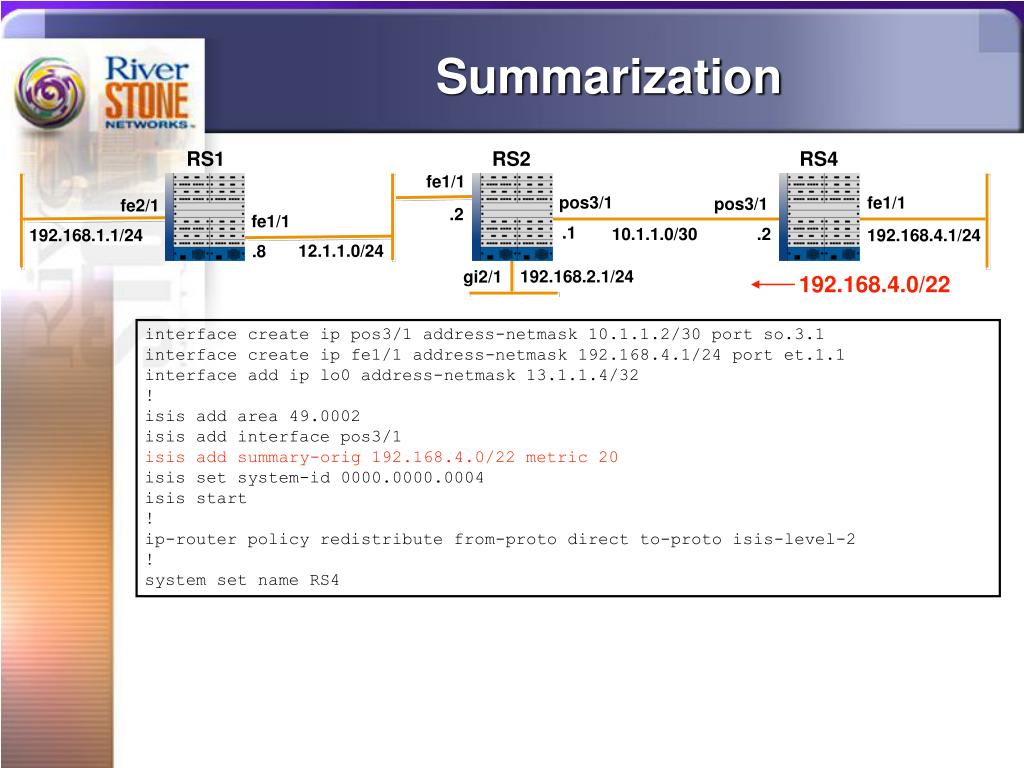Click the Riverstone swirl logo

point(50,93)
